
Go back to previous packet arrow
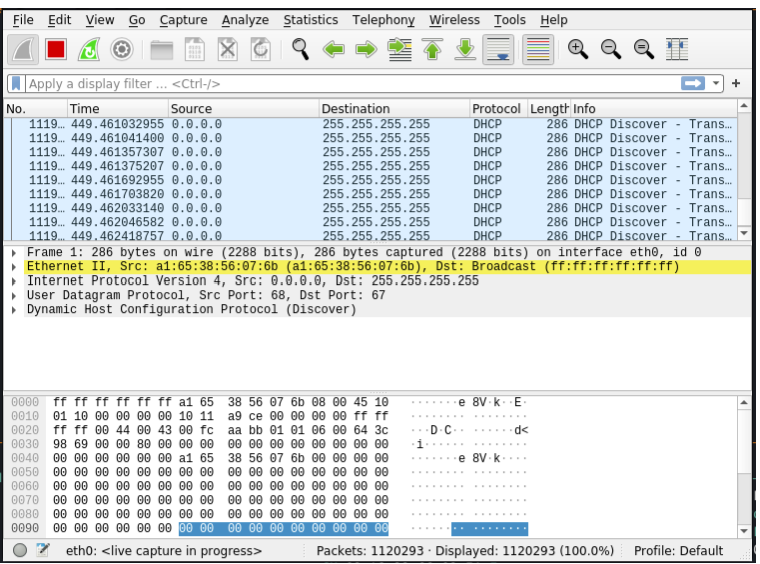(x=333, y=49)
